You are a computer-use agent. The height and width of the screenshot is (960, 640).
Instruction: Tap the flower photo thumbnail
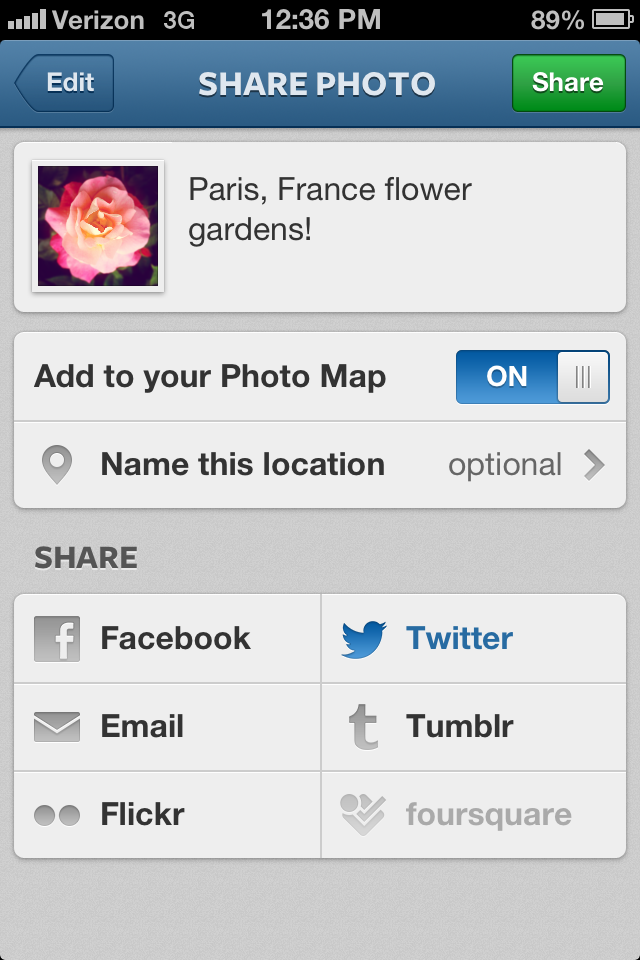(97, 223)
